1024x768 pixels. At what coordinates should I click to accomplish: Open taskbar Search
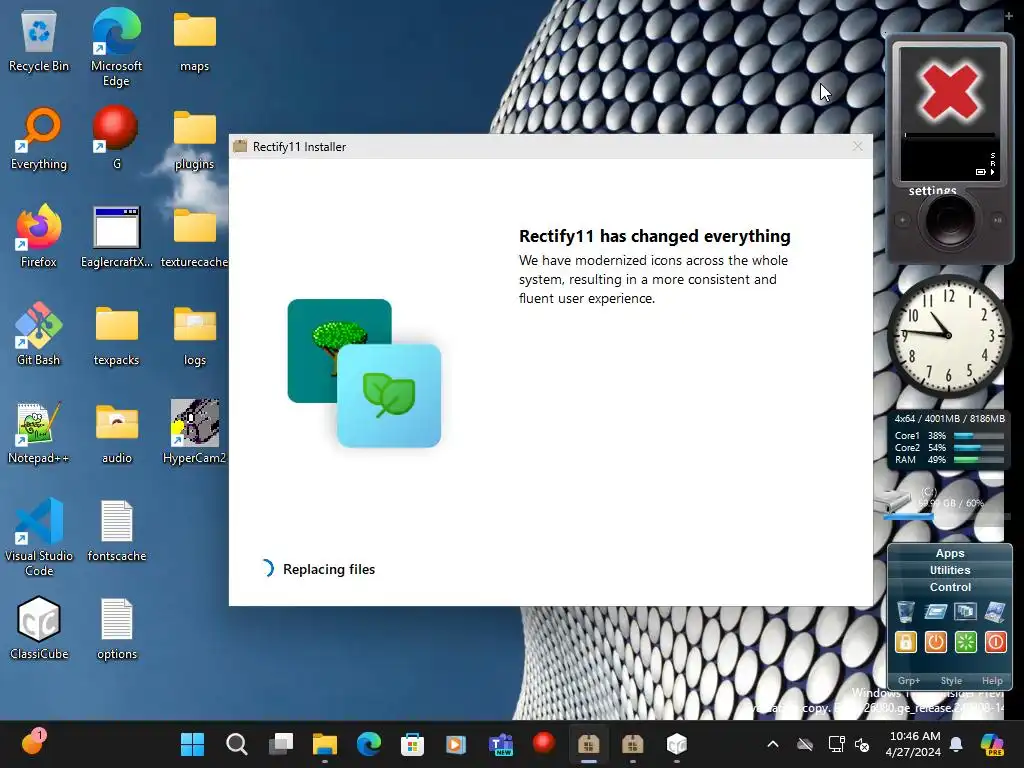236,744
